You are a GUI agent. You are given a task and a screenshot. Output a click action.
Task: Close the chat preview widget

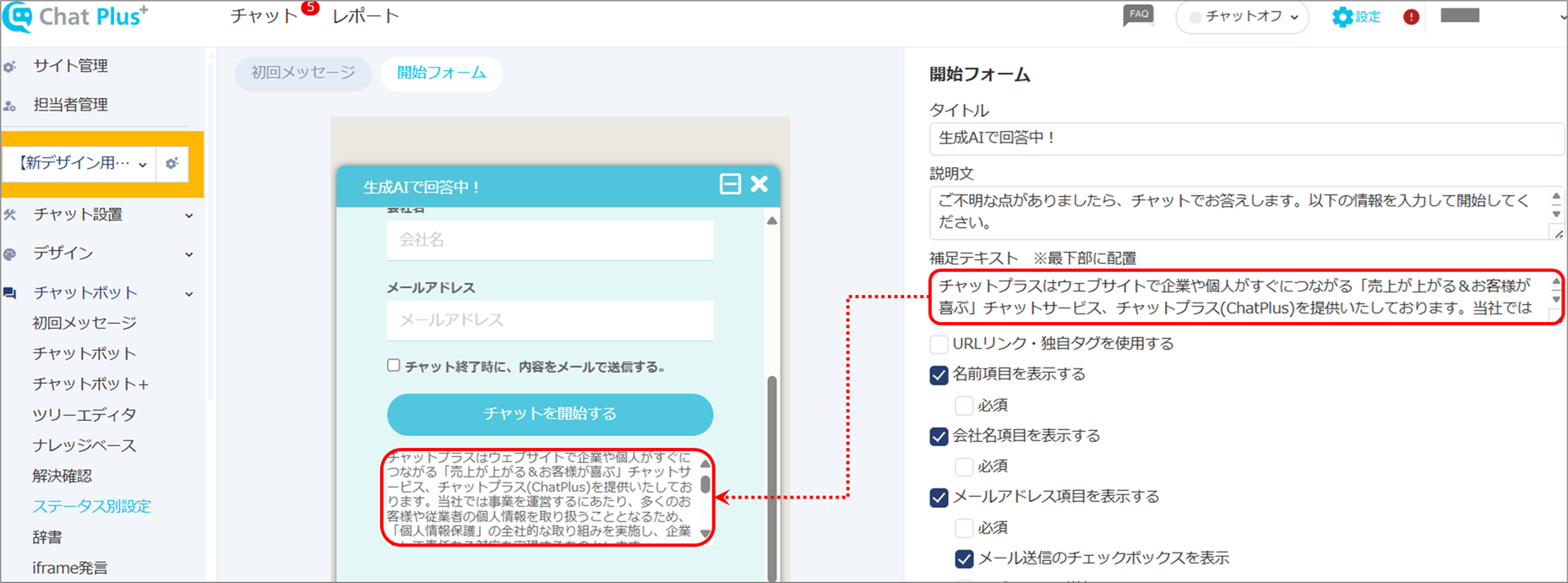click(759, 184)
